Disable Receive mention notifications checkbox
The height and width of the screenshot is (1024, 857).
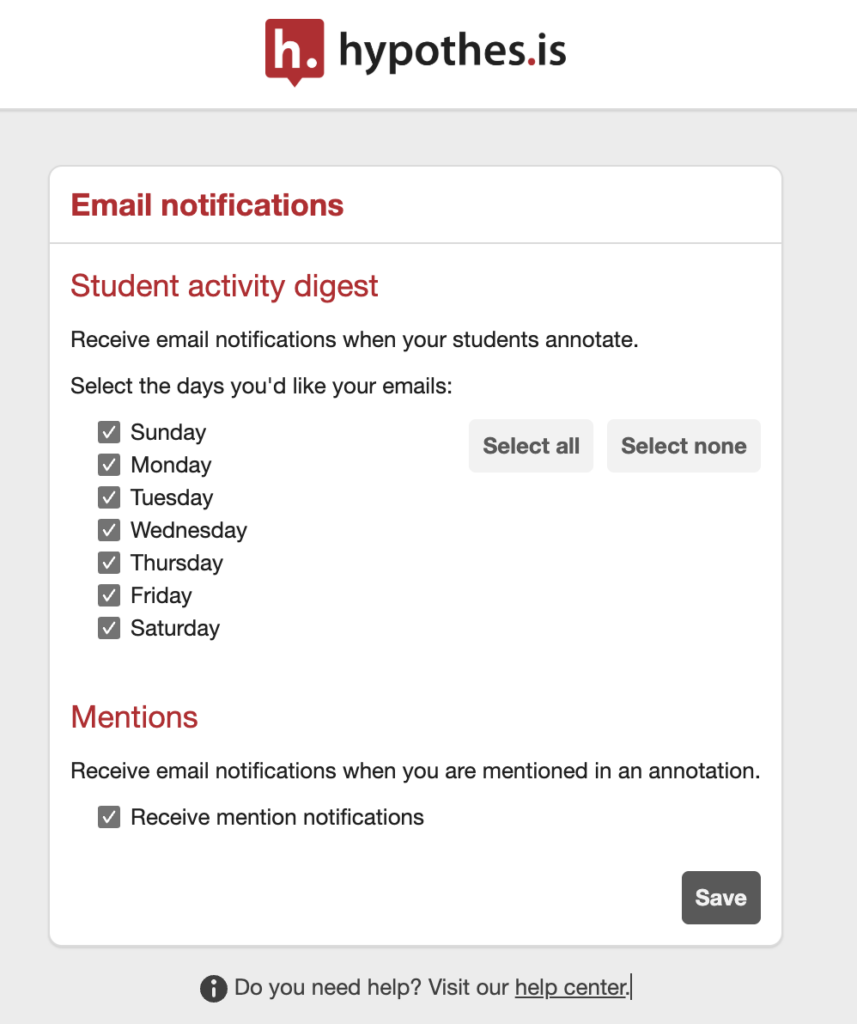[x=109, y=817]
